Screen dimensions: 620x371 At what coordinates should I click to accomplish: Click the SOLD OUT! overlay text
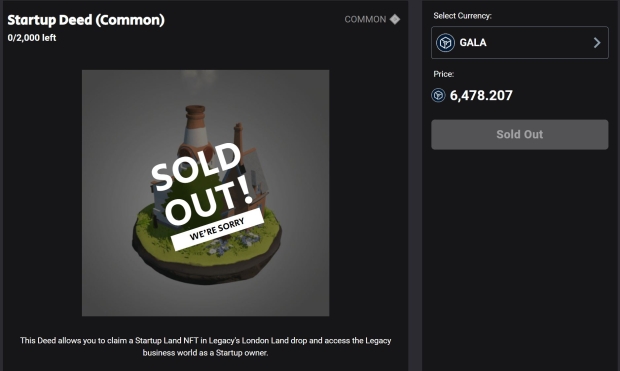(x=202, y=183)
